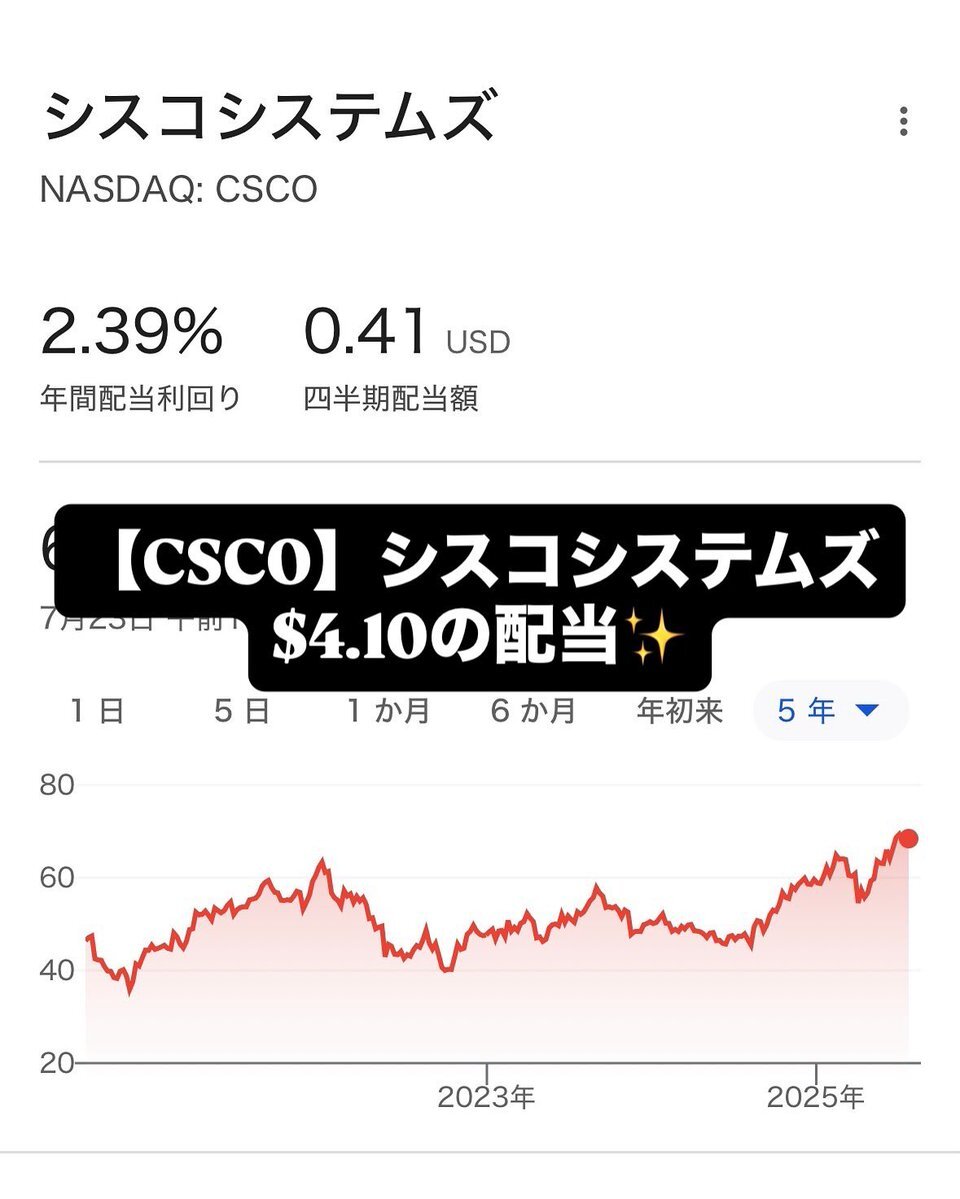Click the red current-price dot on chart
Viewport: 960px width, 1199px height.
click(x=908, y=839)
